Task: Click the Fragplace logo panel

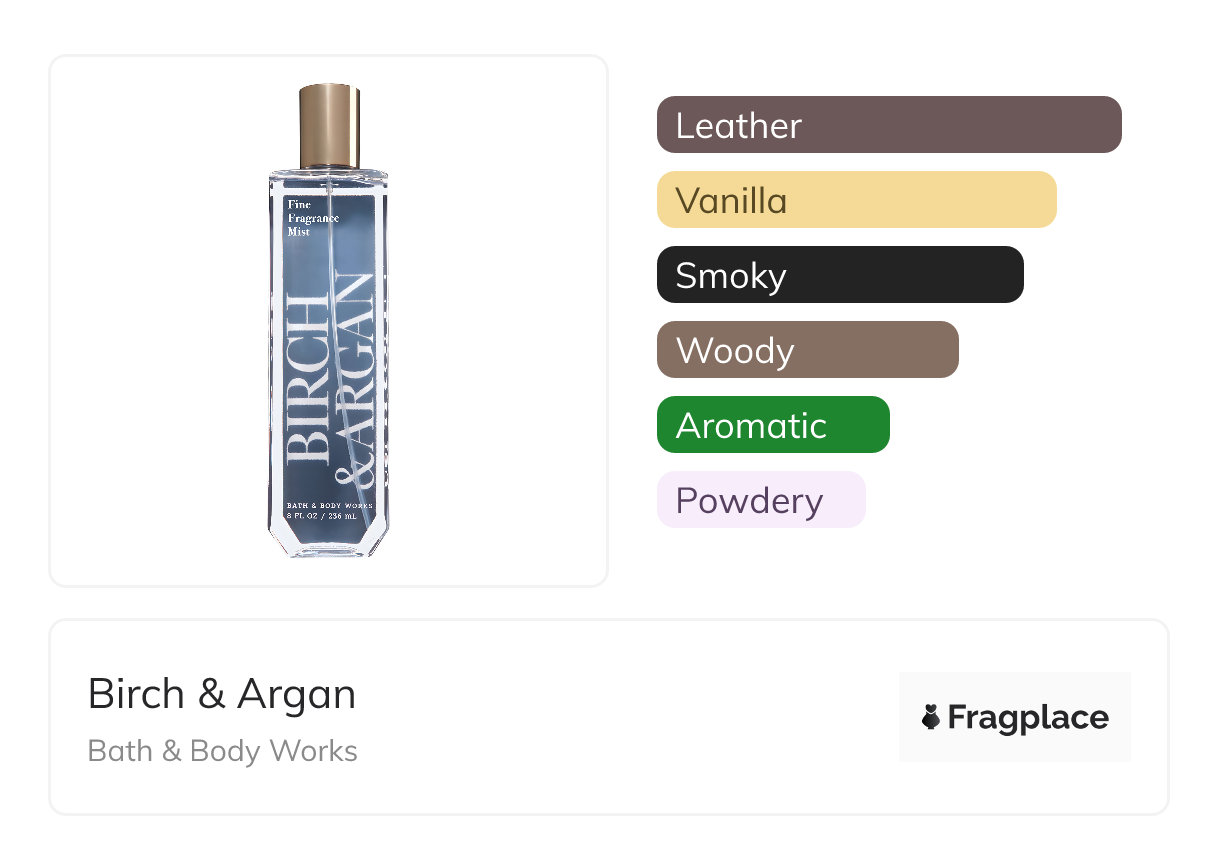Action: point(1015,717)
